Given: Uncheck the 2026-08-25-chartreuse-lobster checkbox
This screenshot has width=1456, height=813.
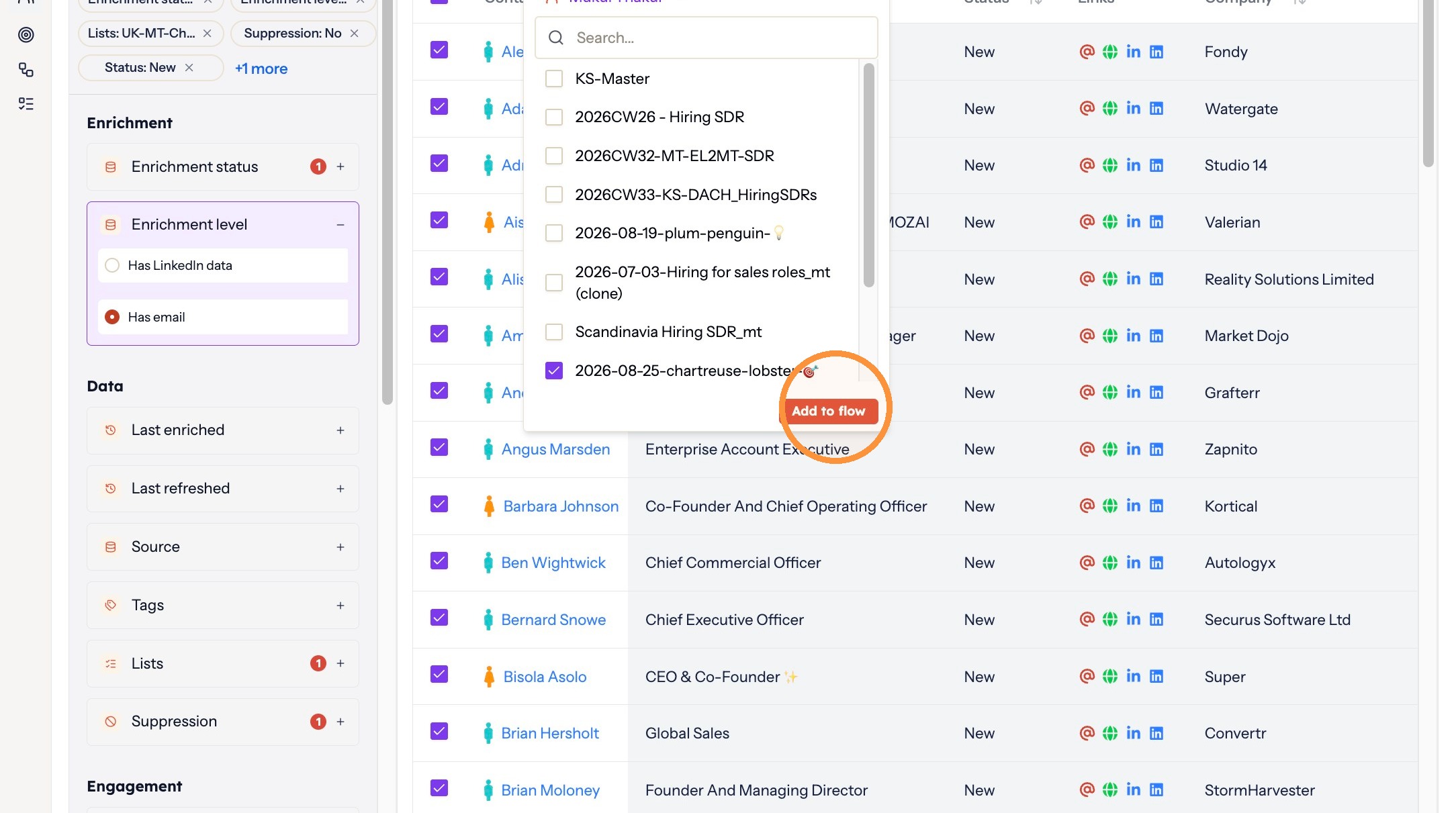Looking at the screenshot, I should pyautogui.click(x=553, y=371).
